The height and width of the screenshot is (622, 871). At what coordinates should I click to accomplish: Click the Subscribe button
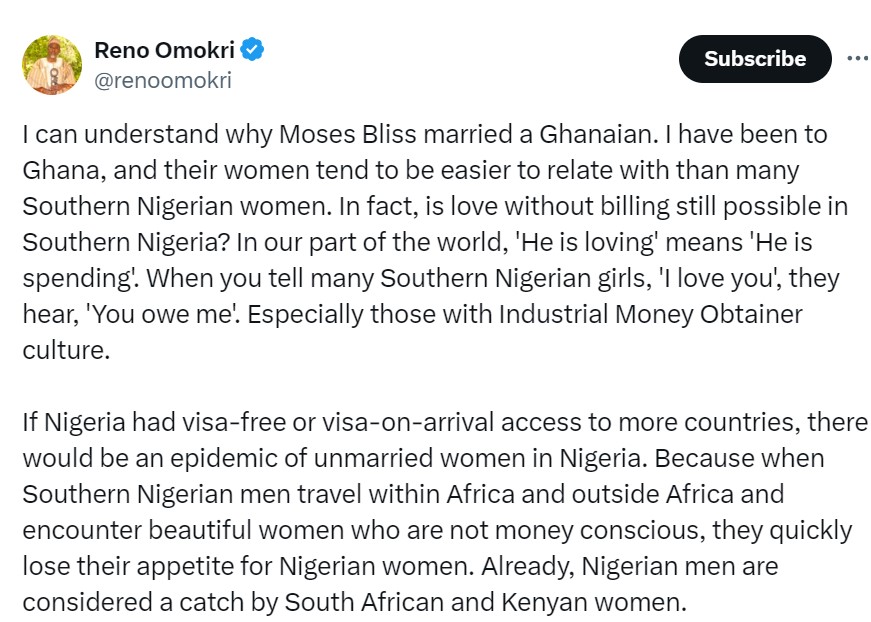(x=755, y=59)
